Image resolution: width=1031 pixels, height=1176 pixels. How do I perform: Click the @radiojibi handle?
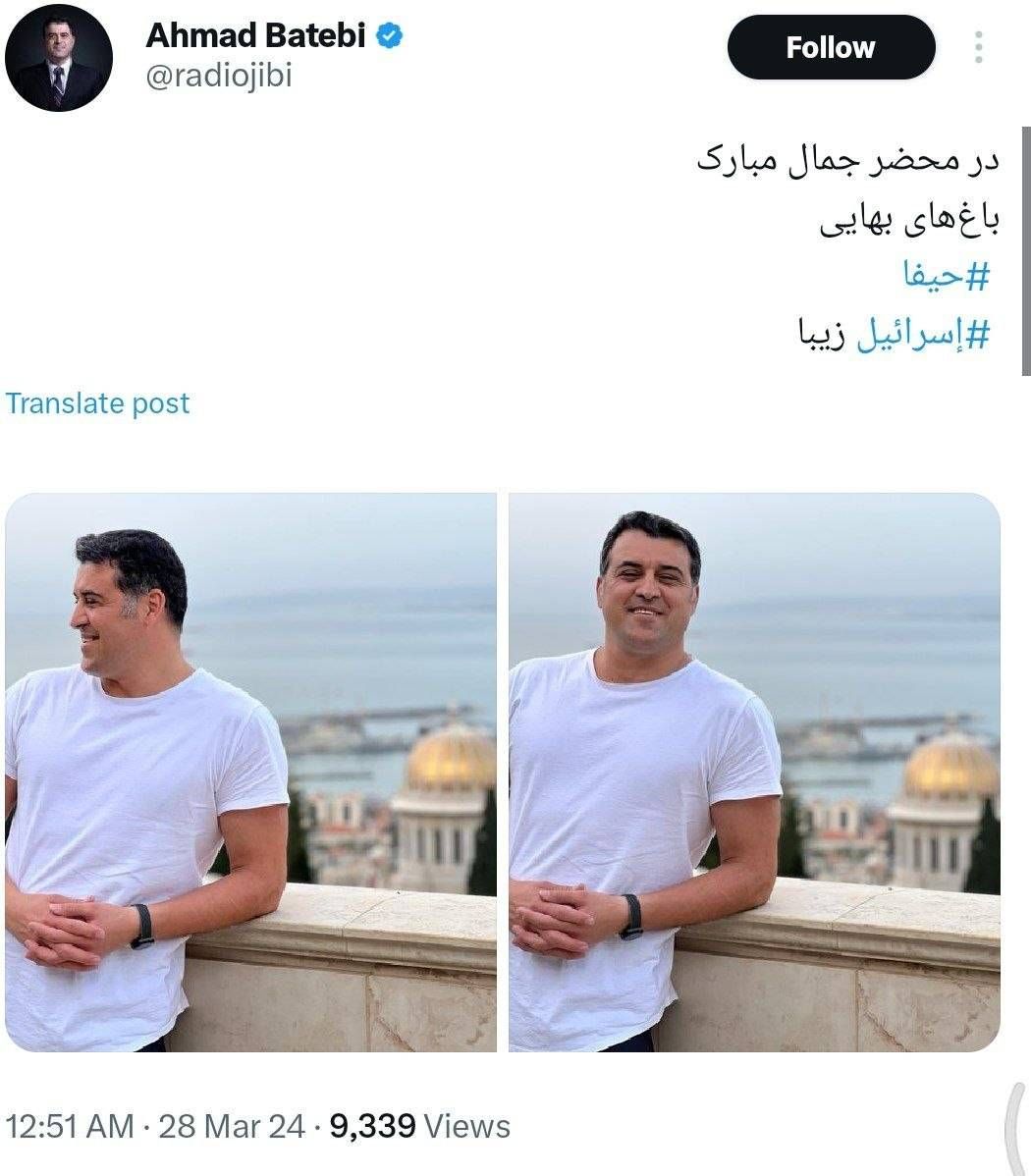(x=218, y=77)
